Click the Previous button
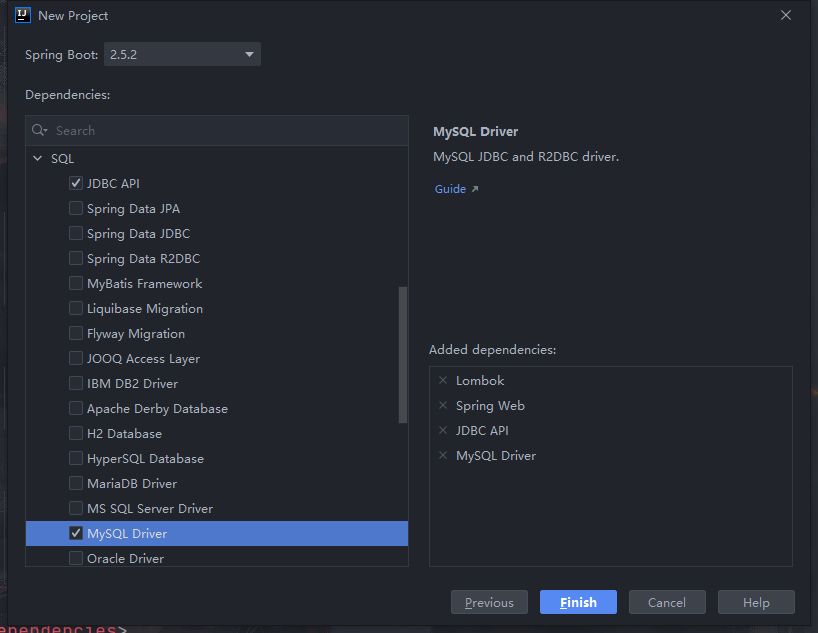Screen dimensions: 818x633 coord(489,602)
